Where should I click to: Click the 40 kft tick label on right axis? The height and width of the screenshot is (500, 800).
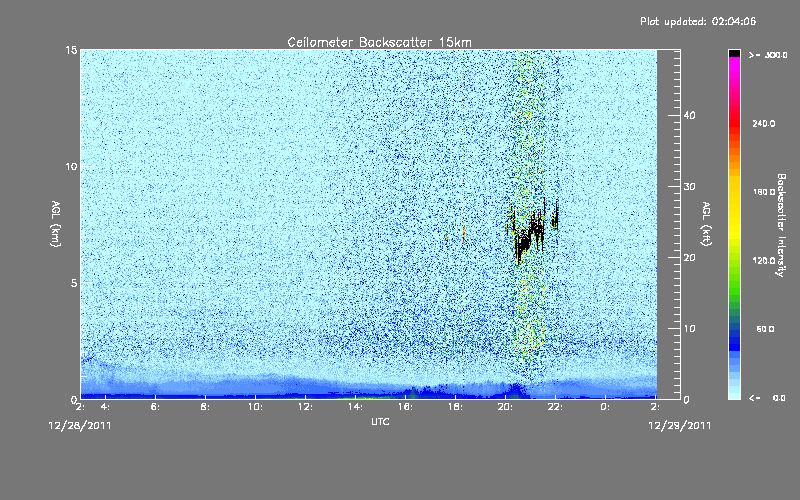[689, 115]
